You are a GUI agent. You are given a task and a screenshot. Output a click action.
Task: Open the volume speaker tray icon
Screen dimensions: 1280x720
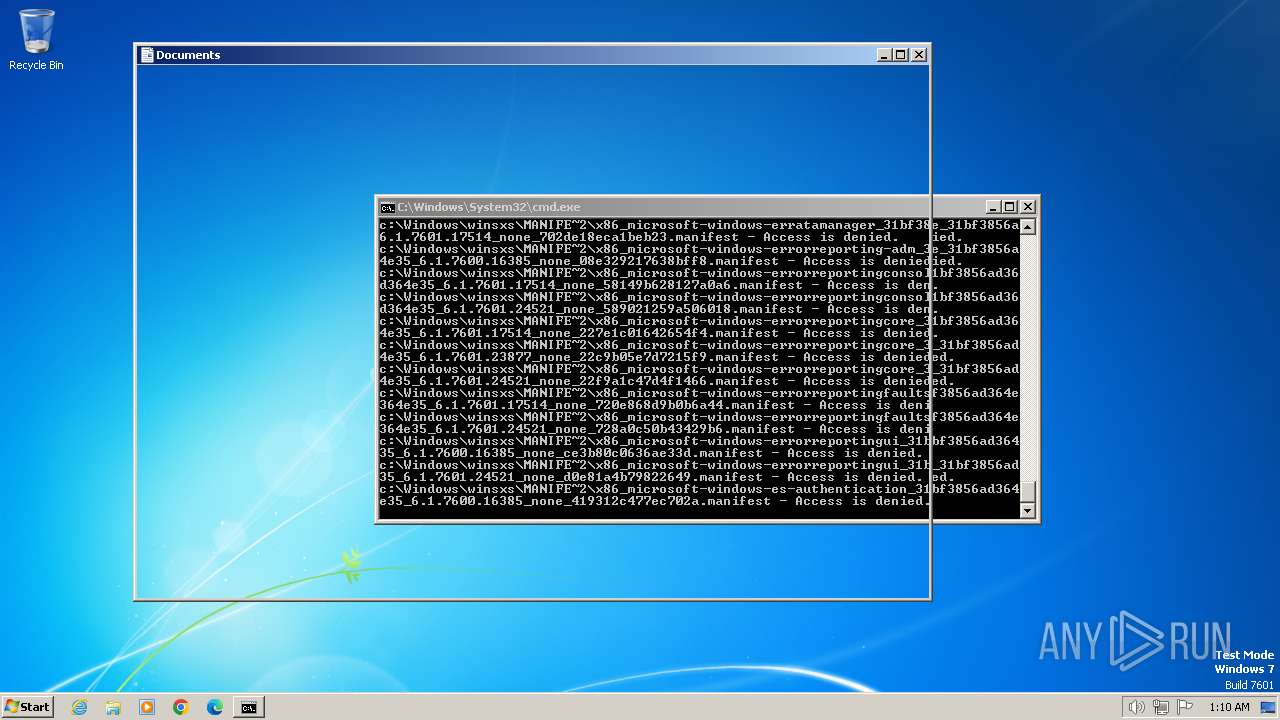pyautogui.click(x=1136, y=707)
